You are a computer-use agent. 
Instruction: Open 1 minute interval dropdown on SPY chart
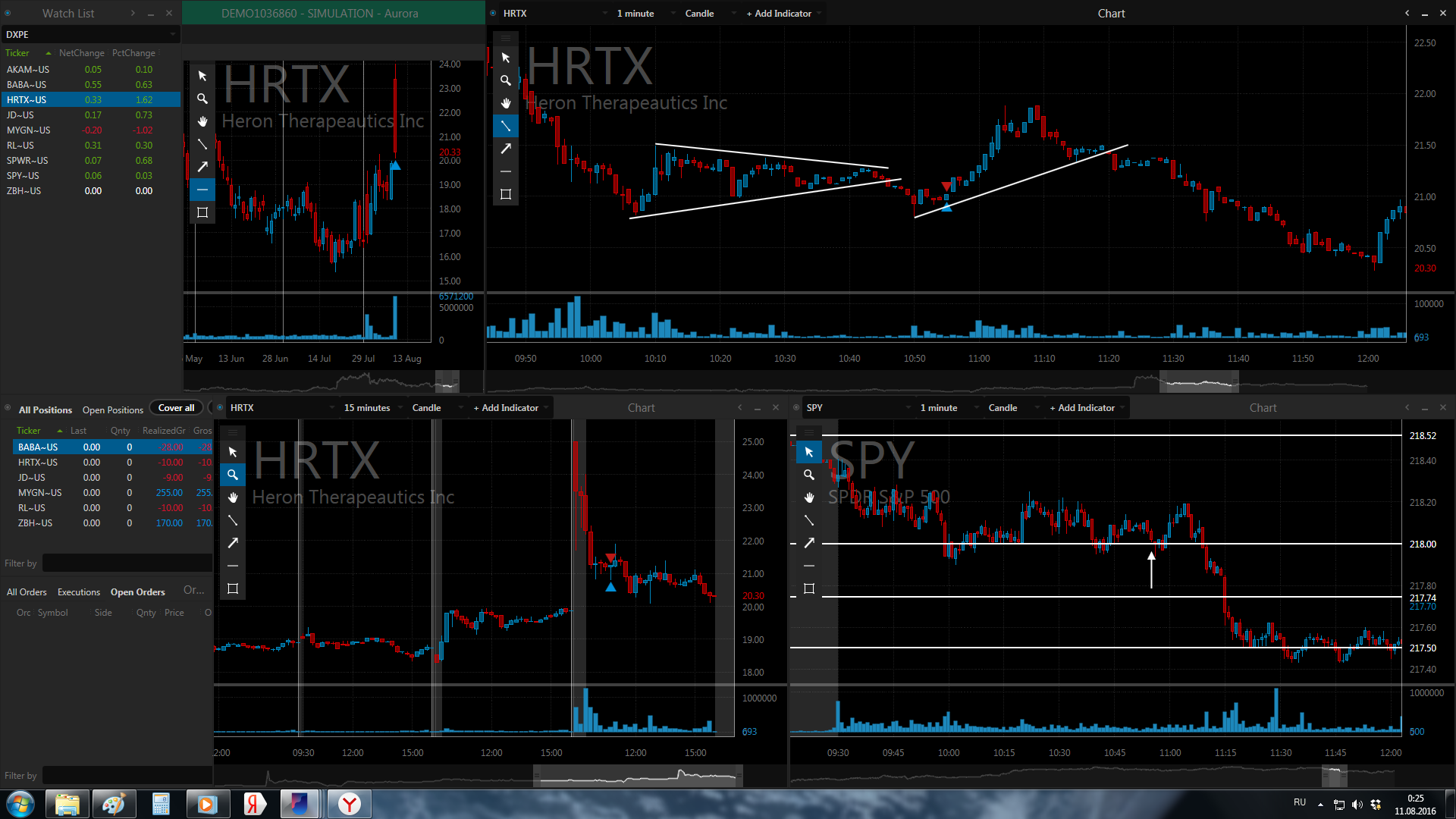[x=948, y=408]
